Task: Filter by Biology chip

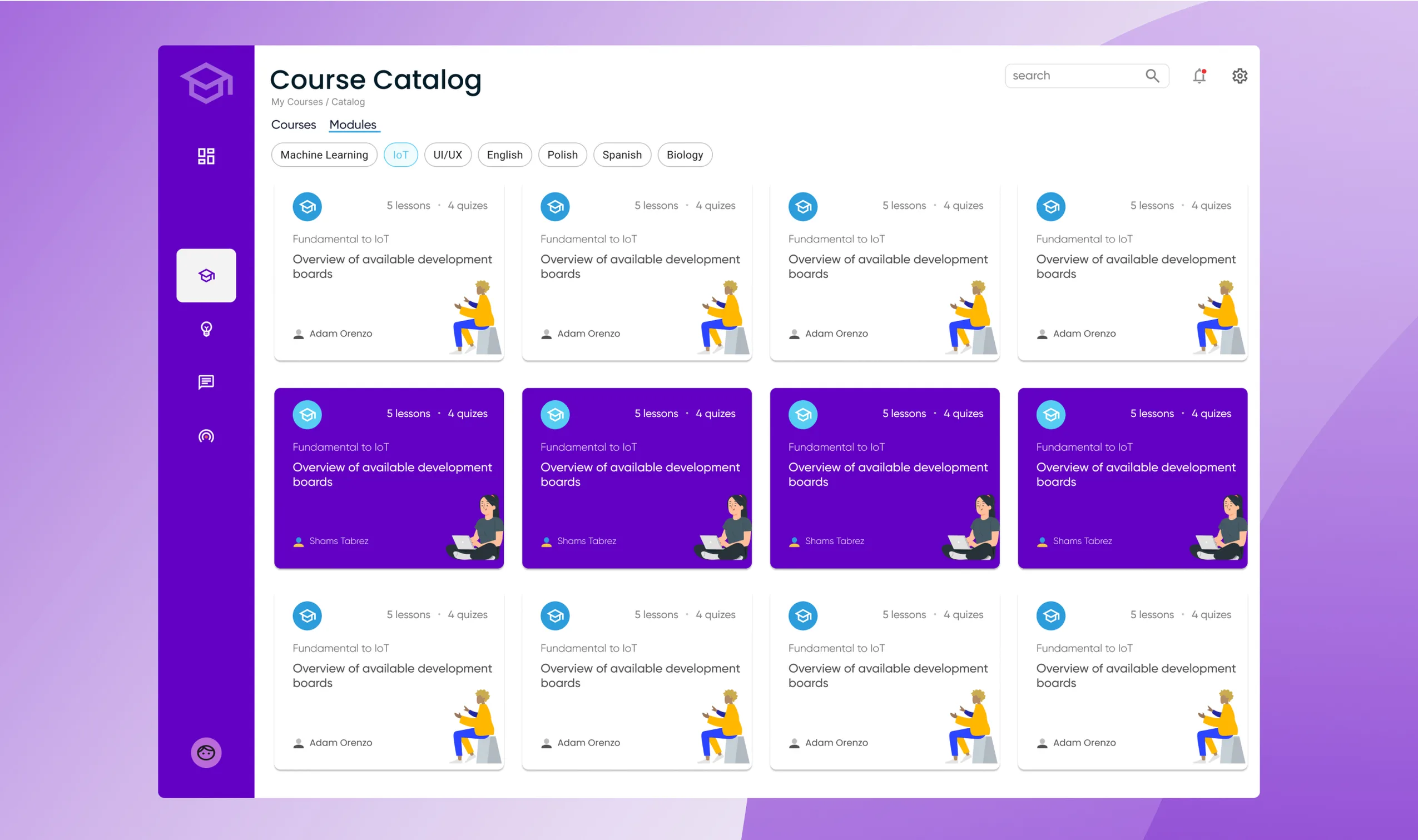Action: coord(685,155)
